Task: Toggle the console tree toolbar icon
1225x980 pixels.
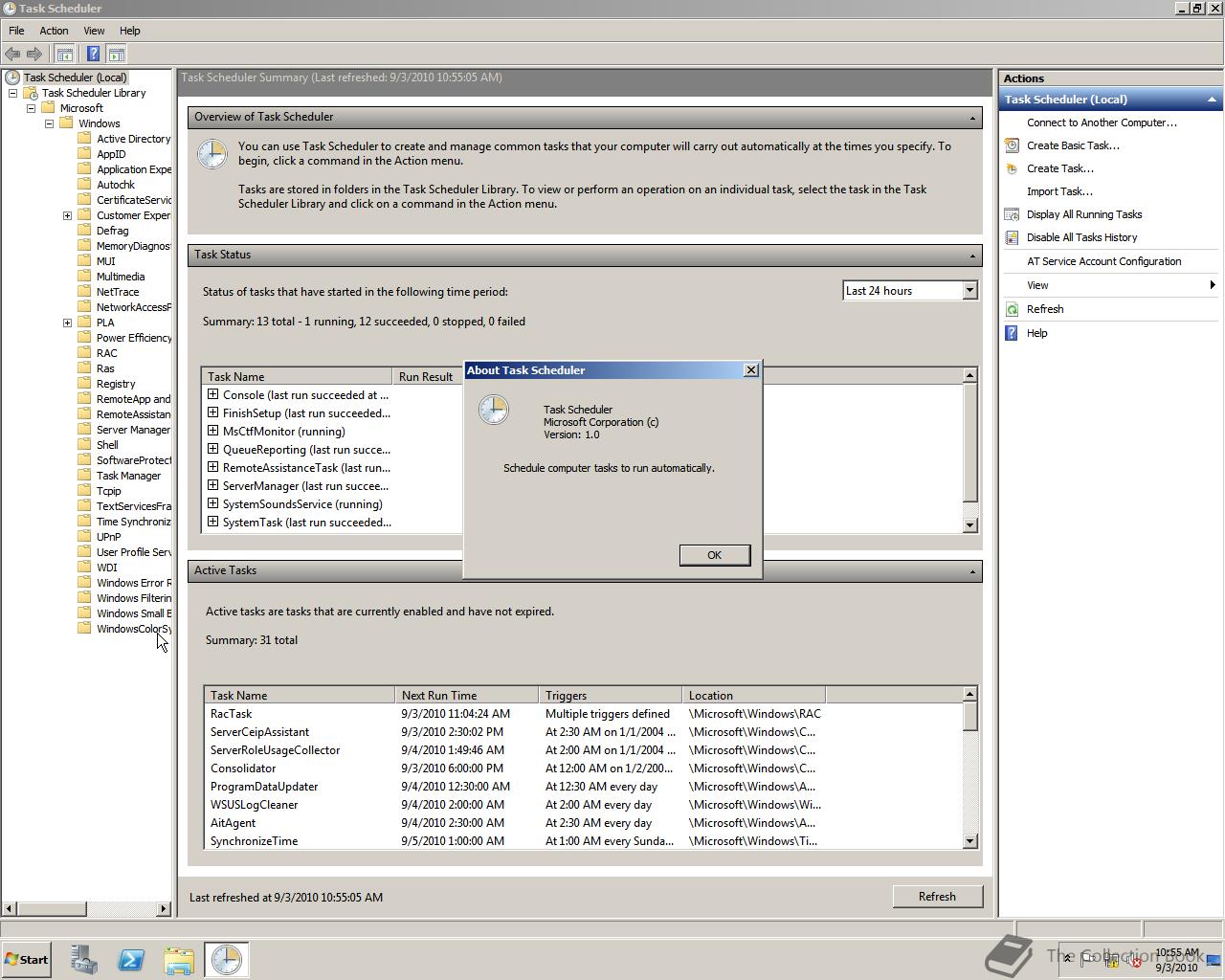Action: pos(64,55)
